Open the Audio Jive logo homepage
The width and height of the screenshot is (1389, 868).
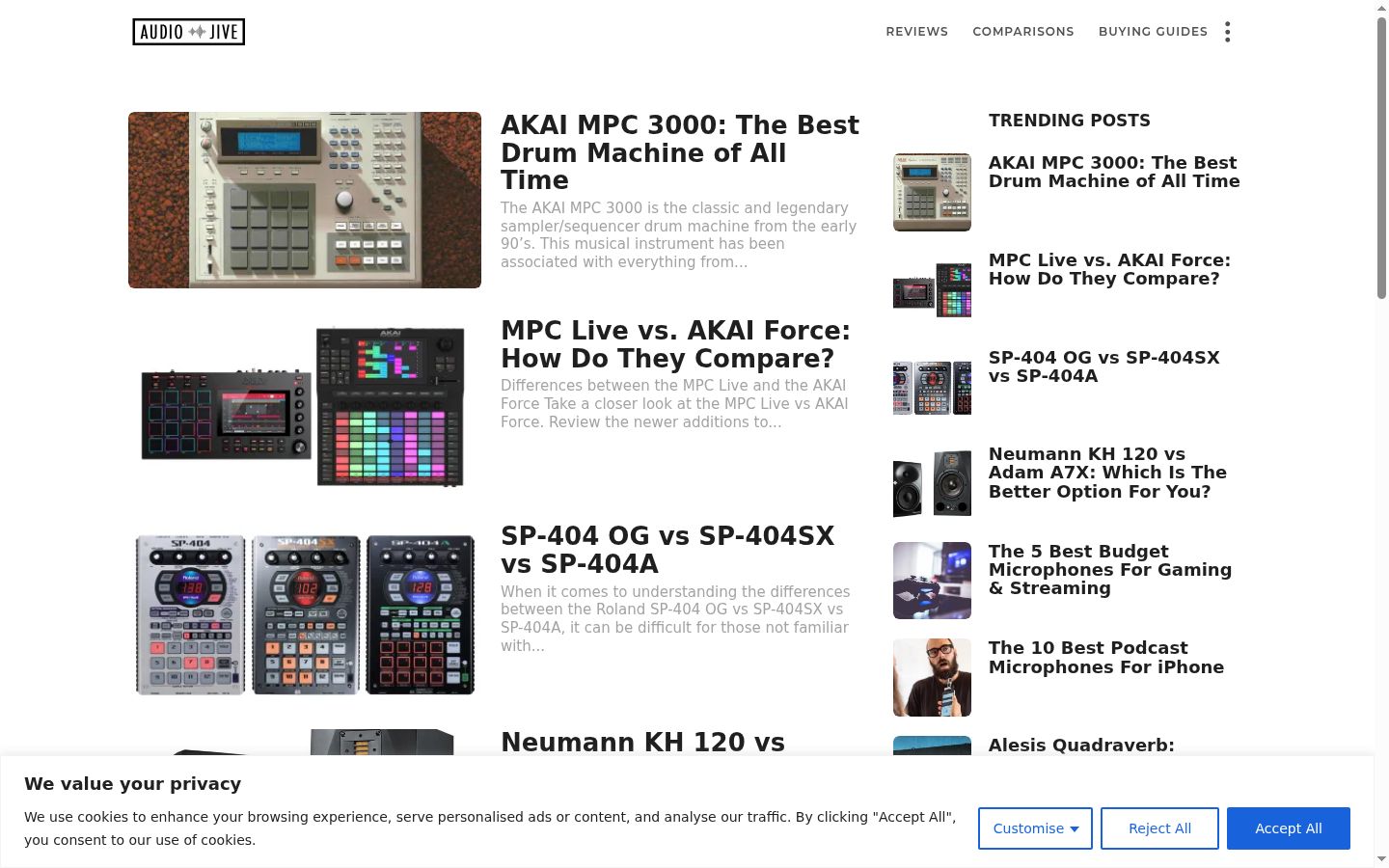click(189, 32)
